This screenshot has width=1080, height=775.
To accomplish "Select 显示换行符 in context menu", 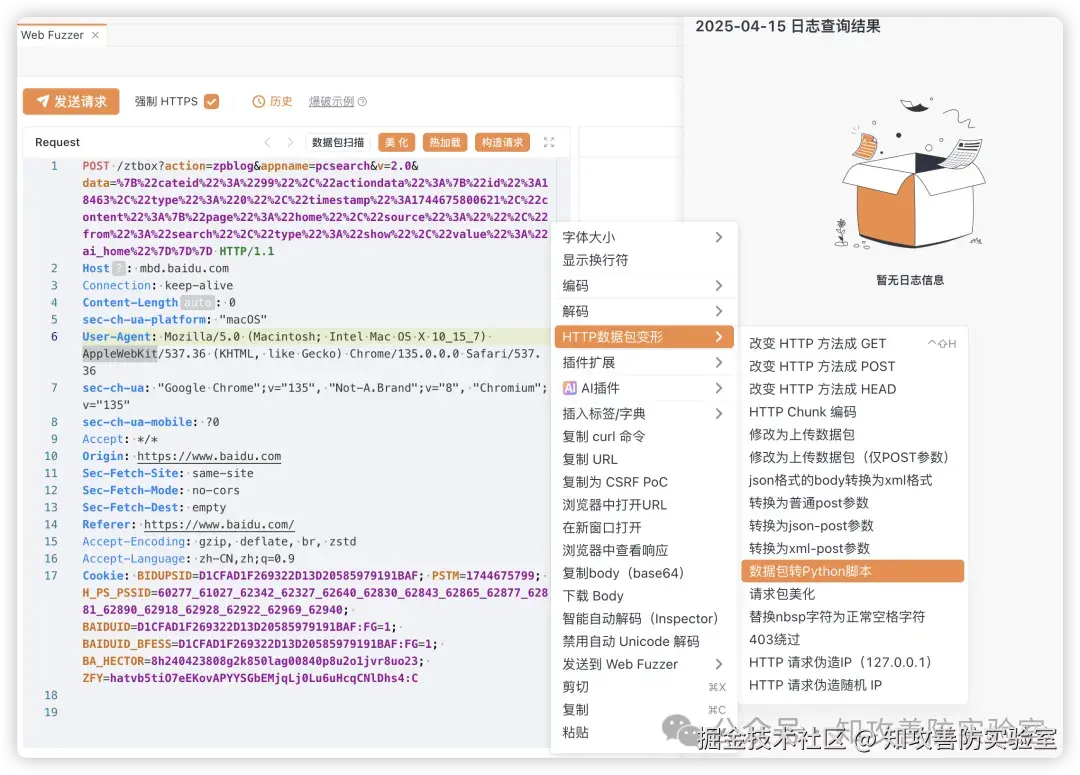I will point(644,260).
